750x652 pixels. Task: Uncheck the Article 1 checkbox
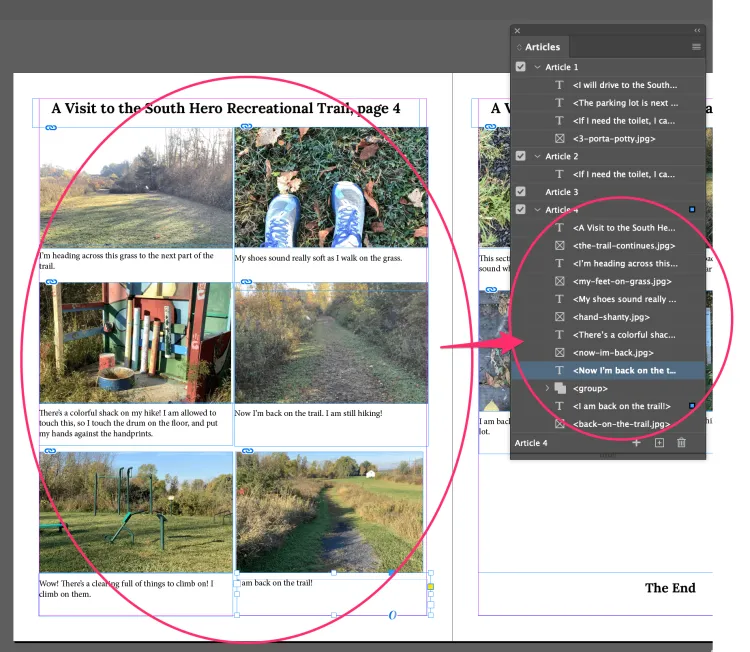[x=520, y=67]
